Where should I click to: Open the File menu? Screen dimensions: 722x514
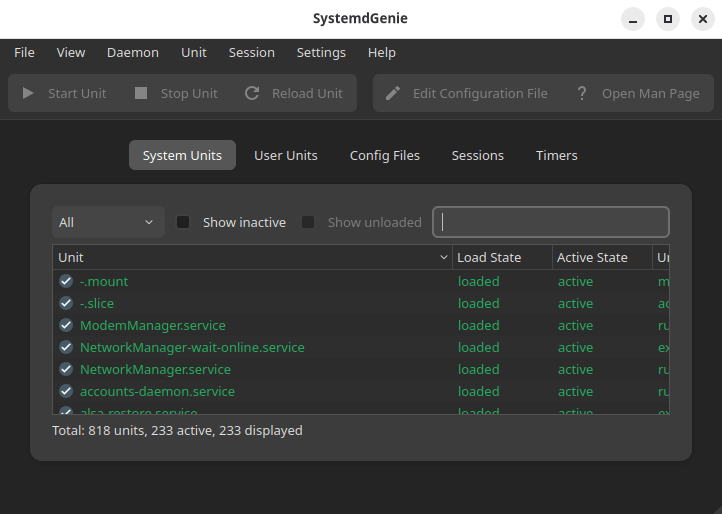24,53
